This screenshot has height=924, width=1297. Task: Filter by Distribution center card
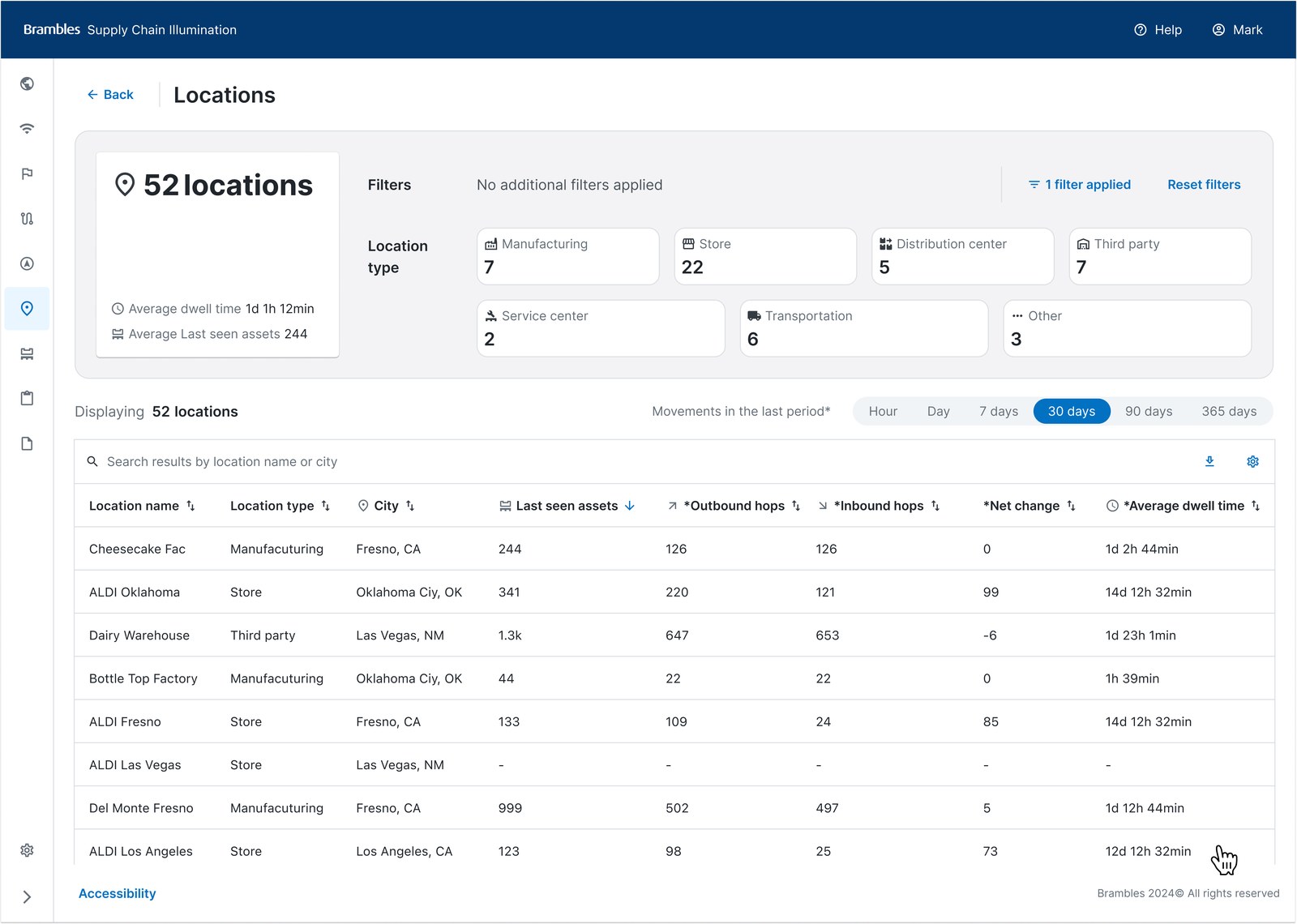(x=963, y=256)
